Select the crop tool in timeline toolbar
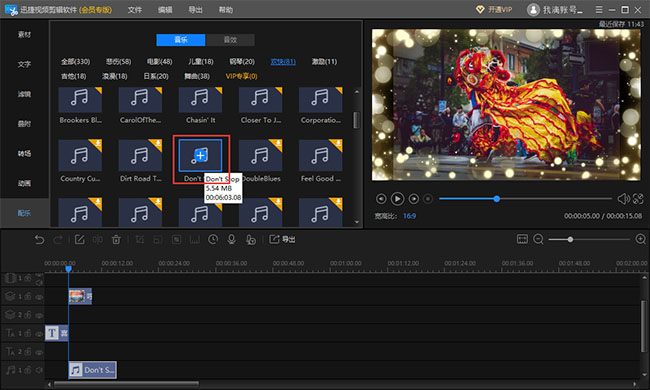Screen dimensions: 650x390 click(x=140, y=240)
